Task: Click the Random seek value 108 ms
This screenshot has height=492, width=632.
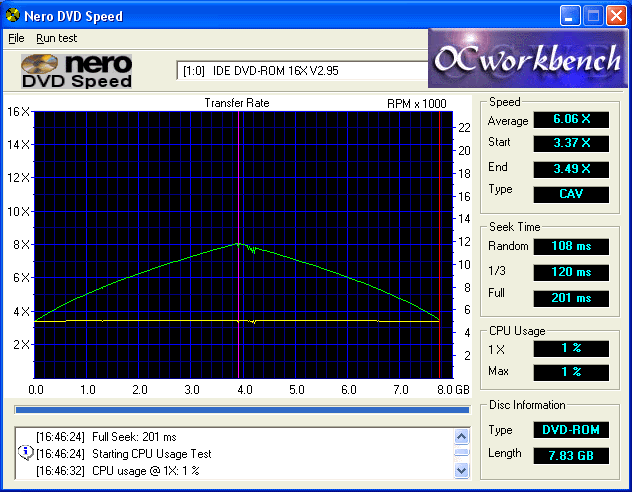Action: tap(571, 246)
